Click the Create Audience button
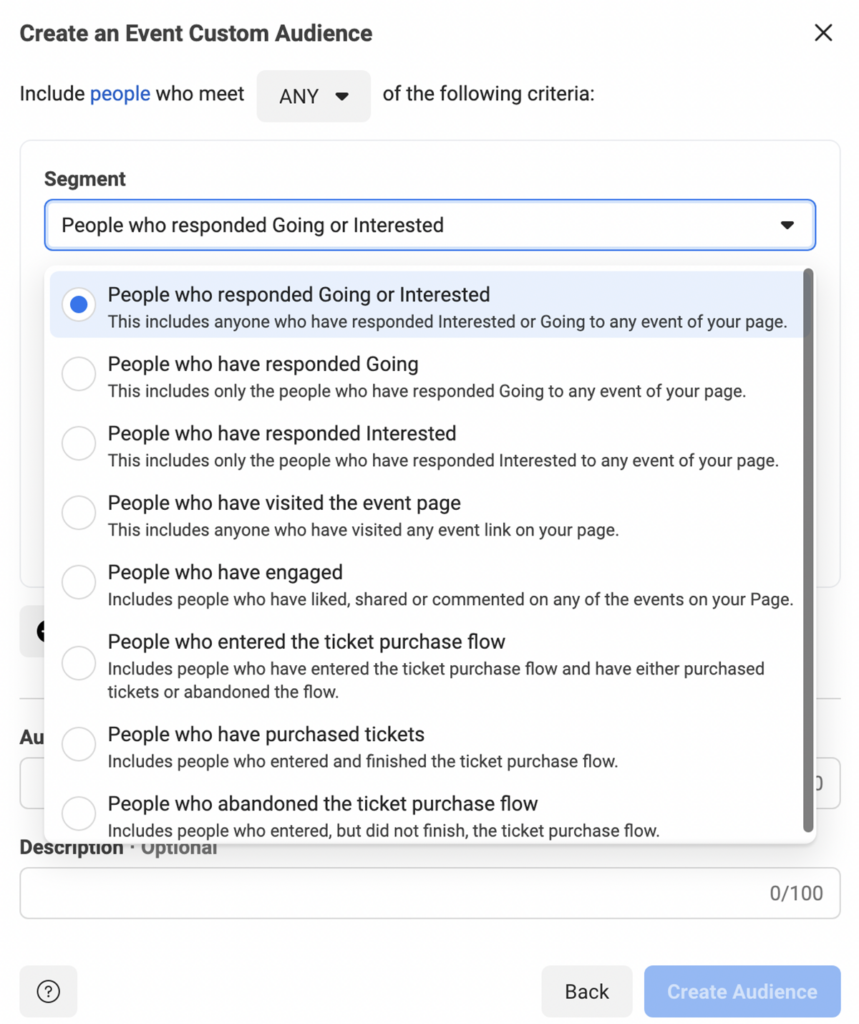859x1024 pixels. (741, 991)
